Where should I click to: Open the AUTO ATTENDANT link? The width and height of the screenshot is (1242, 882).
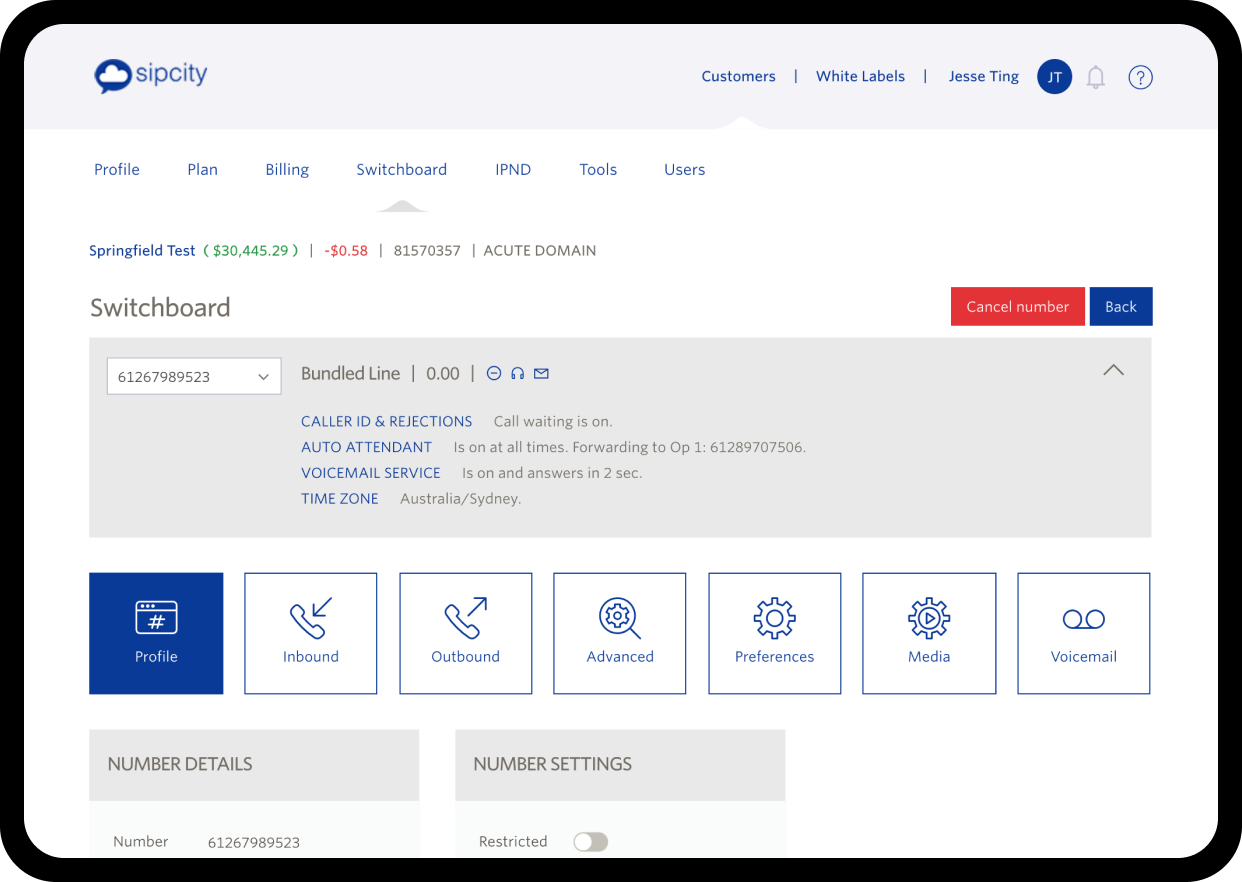click(x=366, y=447)
